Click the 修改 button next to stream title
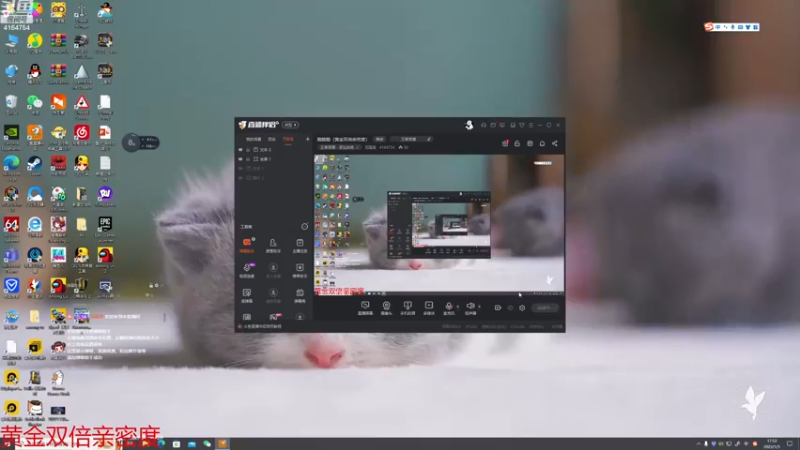800x450 pixels. click(380, 139)
